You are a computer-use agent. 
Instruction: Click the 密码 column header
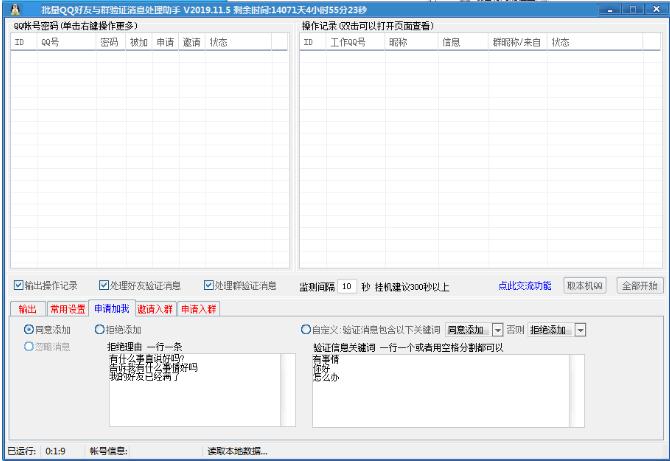[111, 42]
